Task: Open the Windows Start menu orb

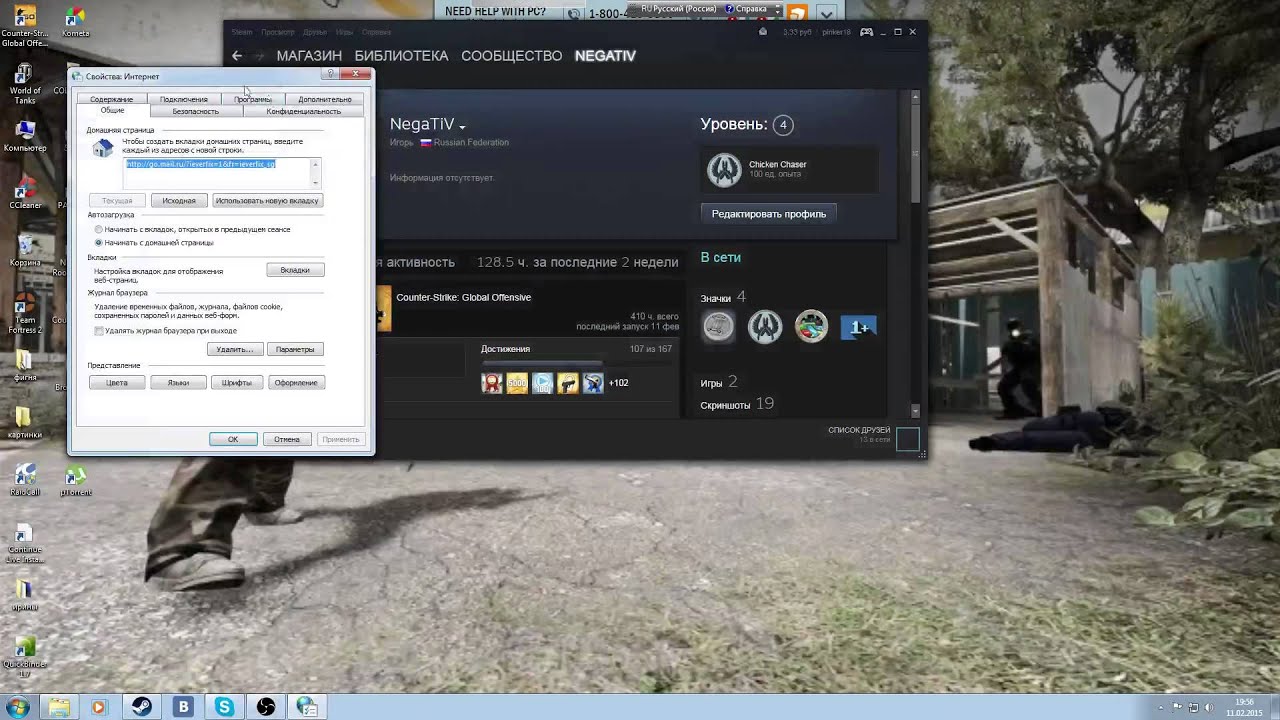Action: (17, 707)
